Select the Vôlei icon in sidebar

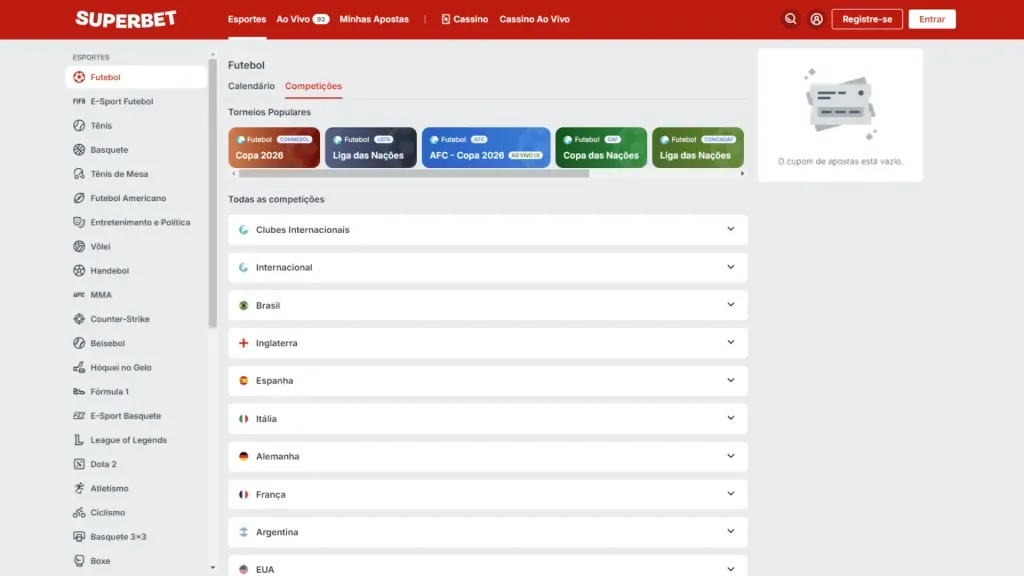(x=79, y=247)
